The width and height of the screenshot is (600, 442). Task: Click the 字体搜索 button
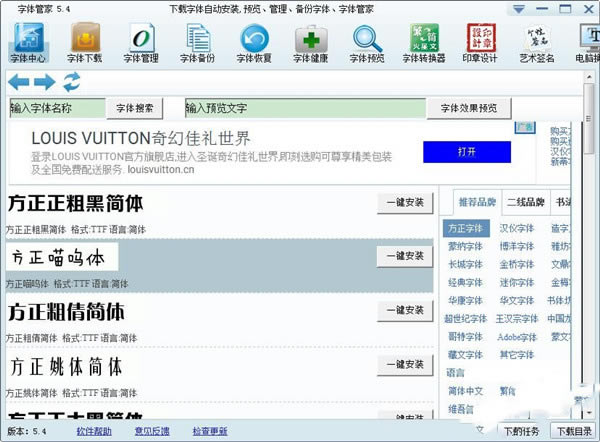(135, 108)
